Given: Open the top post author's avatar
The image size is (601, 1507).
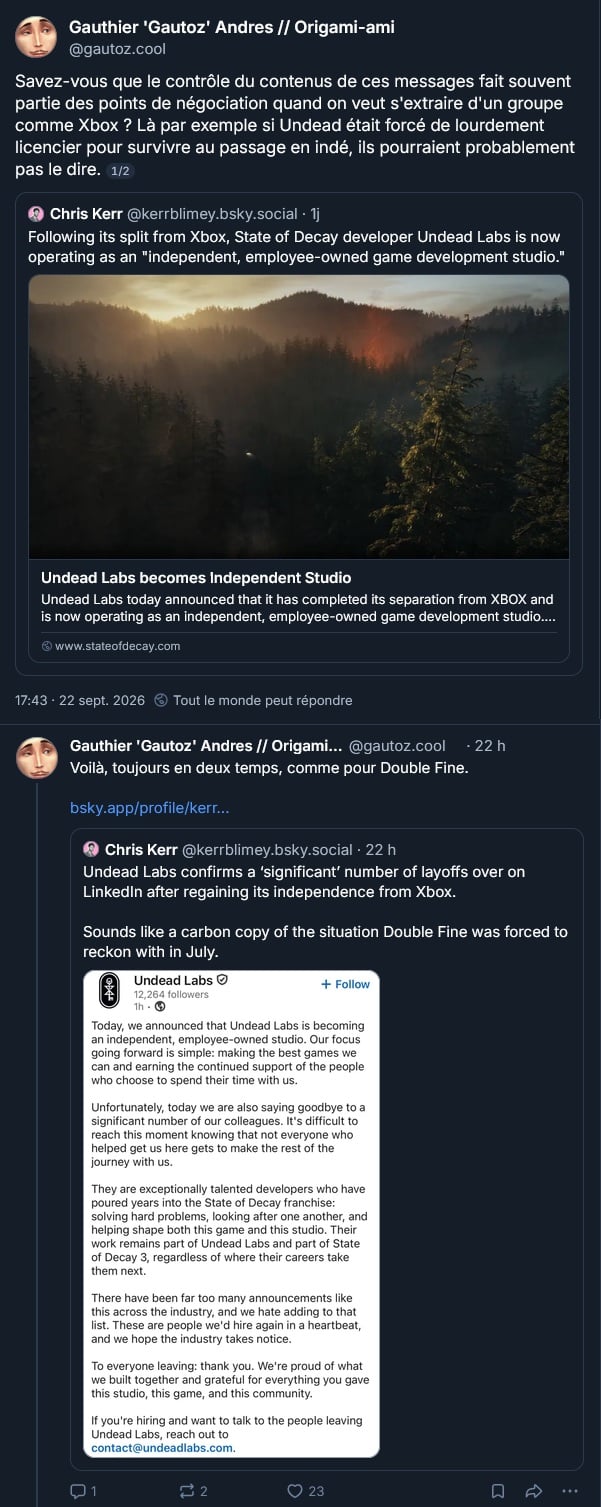Looking at the screenshot, I should point(36,37).
